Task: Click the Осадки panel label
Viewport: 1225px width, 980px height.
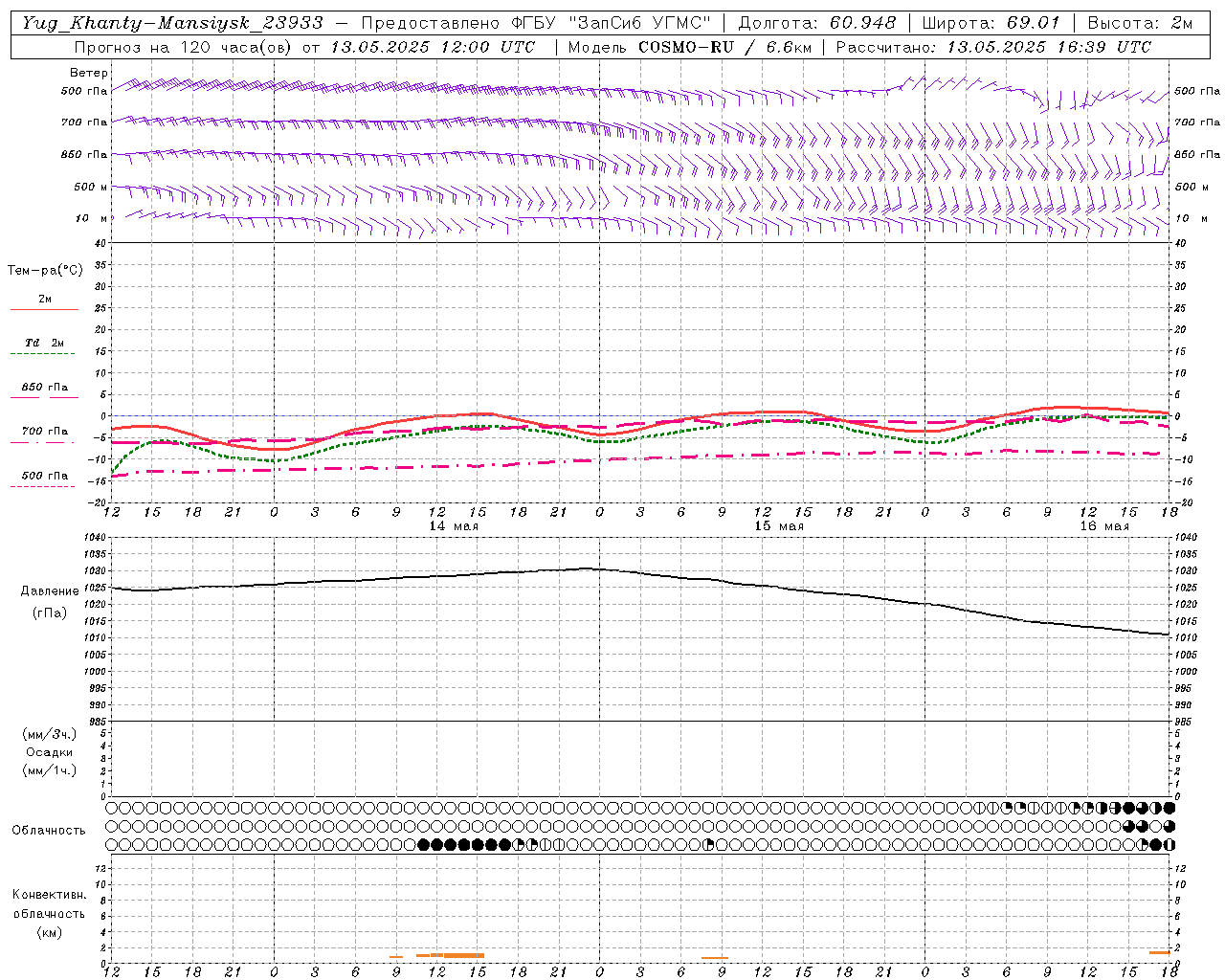Action: click(50, 752)
